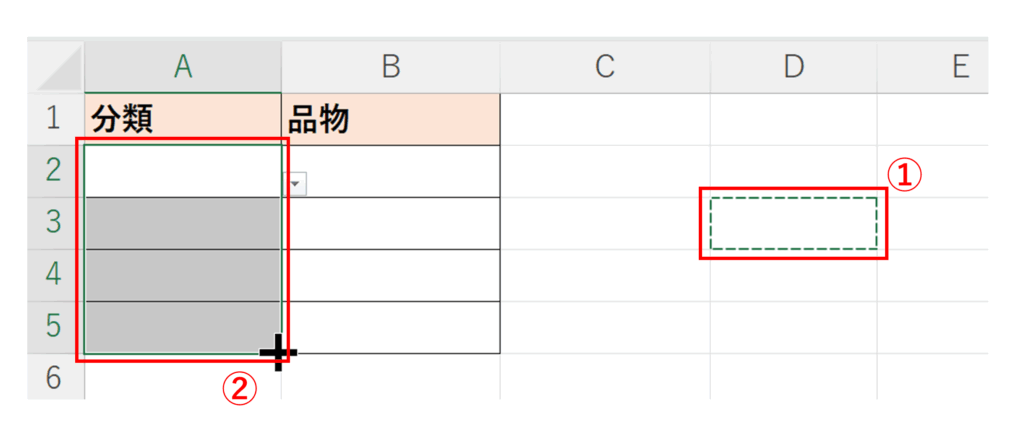Select row 1 header
Image resolution: width=1024 pixels, height=440 pixels.
pyautogui.click(x=56, y=120)
